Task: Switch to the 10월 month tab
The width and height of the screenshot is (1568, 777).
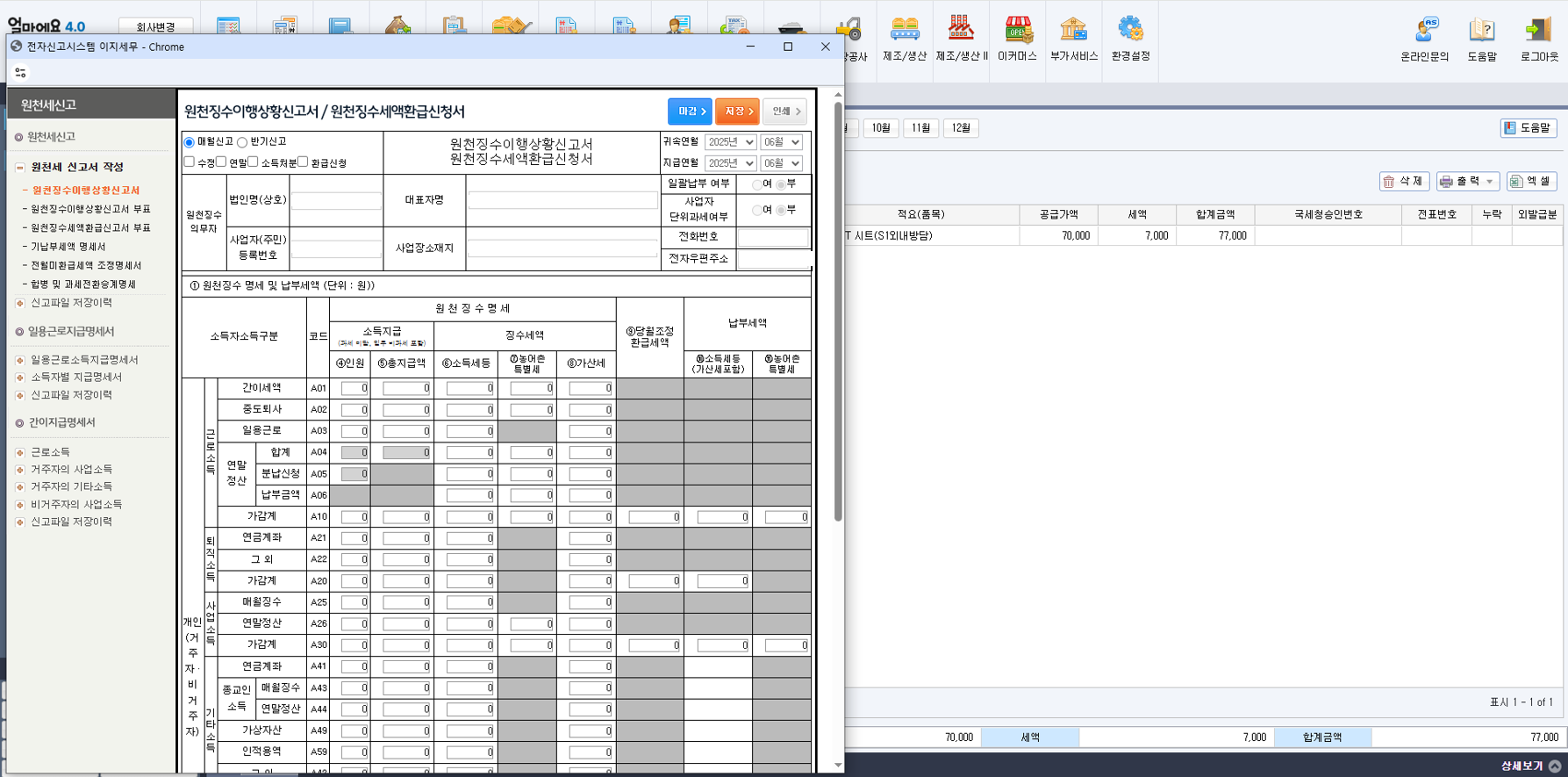Action: click(x=881, y=128)
